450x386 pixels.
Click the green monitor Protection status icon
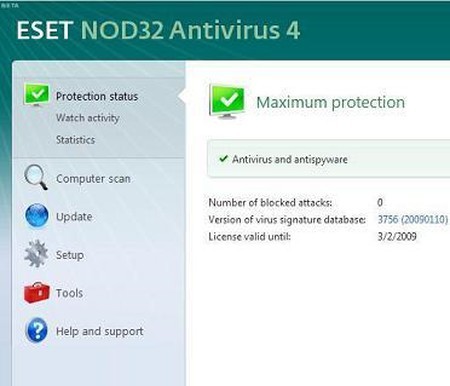[x=37, y=95]
